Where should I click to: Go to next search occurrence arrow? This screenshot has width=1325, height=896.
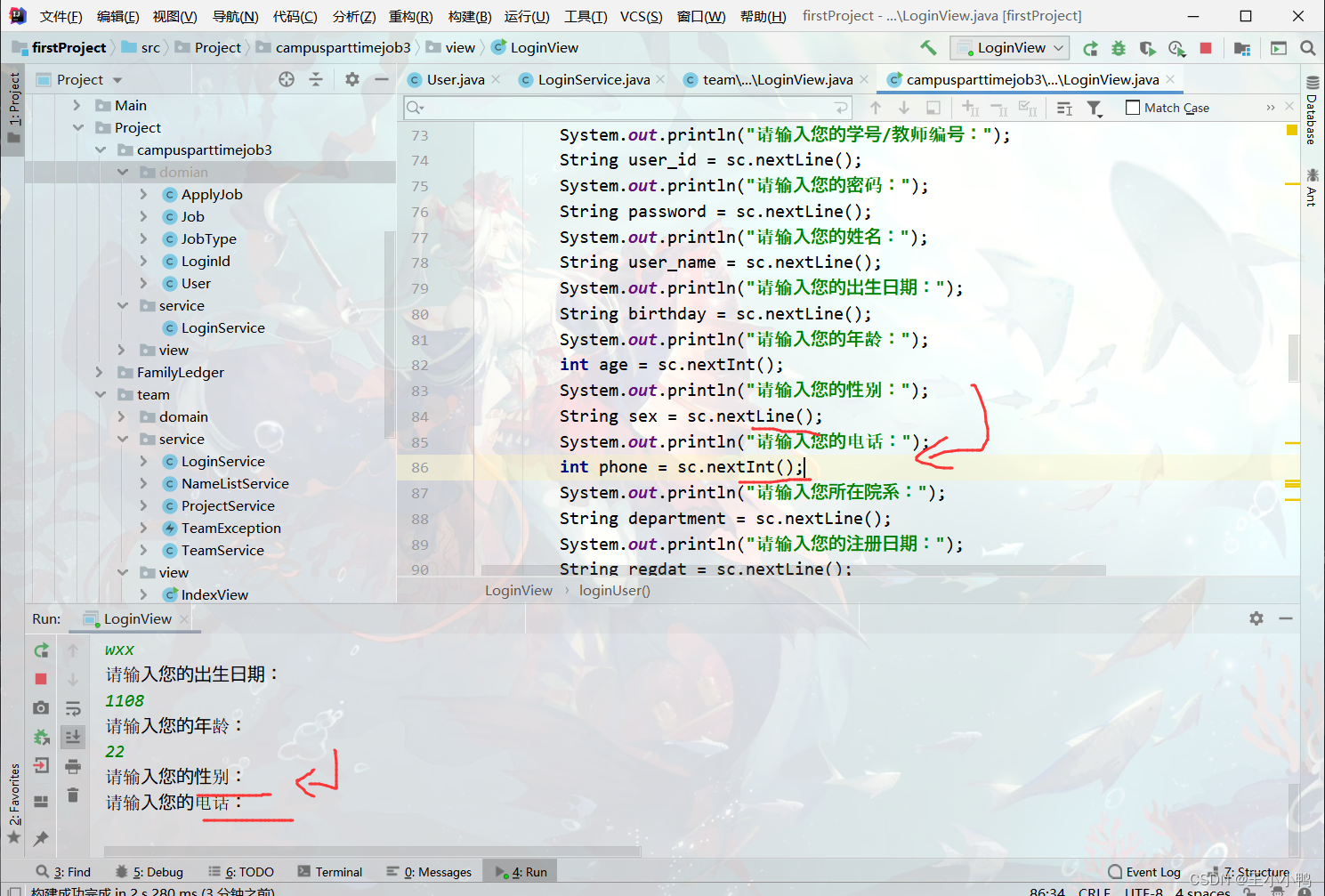tap(904, 108)
